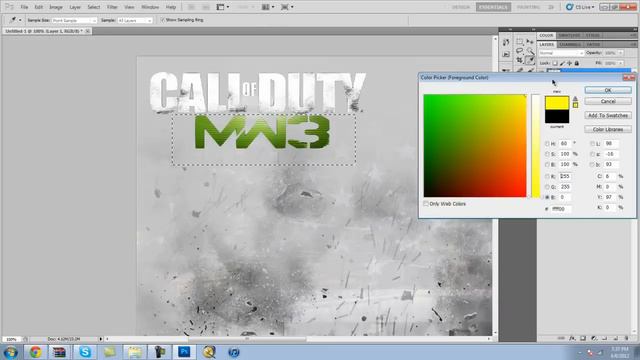The height and width of the screenshot is (360, 640).
Task: Click the hex color input field
Action: point(561,209)
